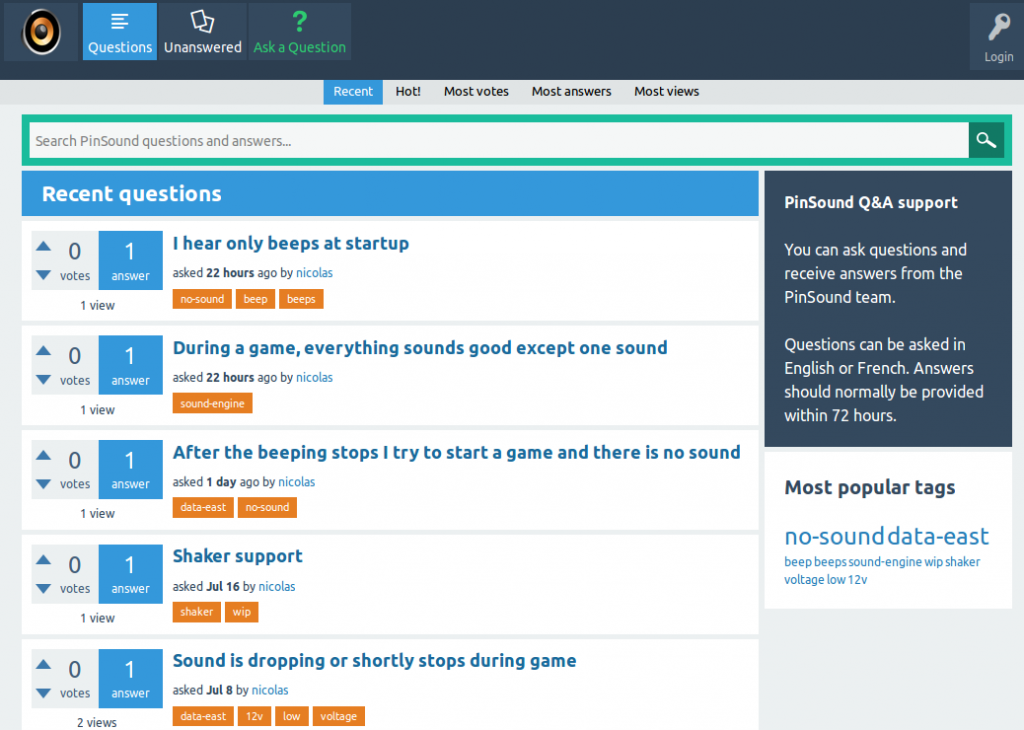Click 'sound-engine' in Most popular tags
This screenshot has height=730, width=1024.
(x=885, y=562)
